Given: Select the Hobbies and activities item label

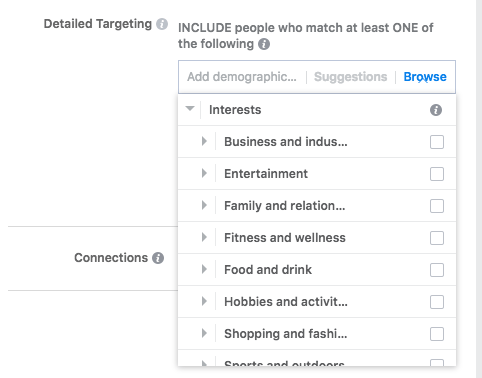Looking at the screenshot, I should pyautogui.click(x=286, y=302).
